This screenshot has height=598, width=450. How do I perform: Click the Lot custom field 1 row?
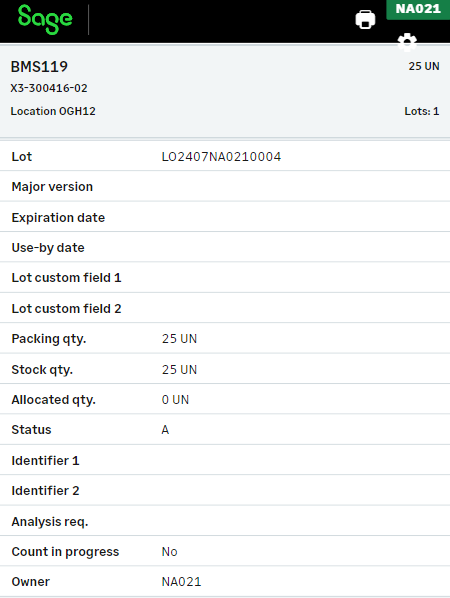click(225, 278)
